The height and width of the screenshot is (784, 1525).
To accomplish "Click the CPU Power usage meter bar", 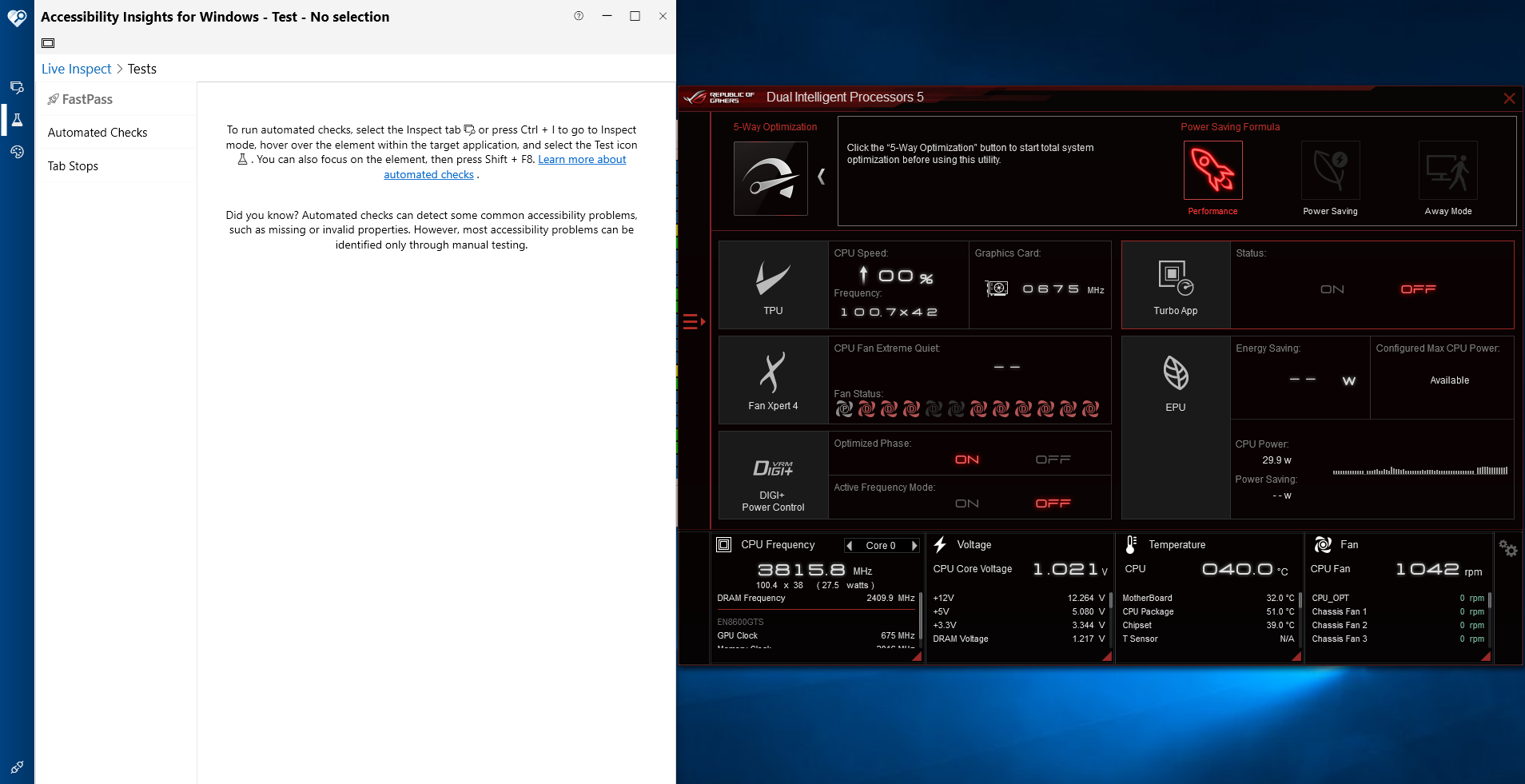I will (1419, 472).
